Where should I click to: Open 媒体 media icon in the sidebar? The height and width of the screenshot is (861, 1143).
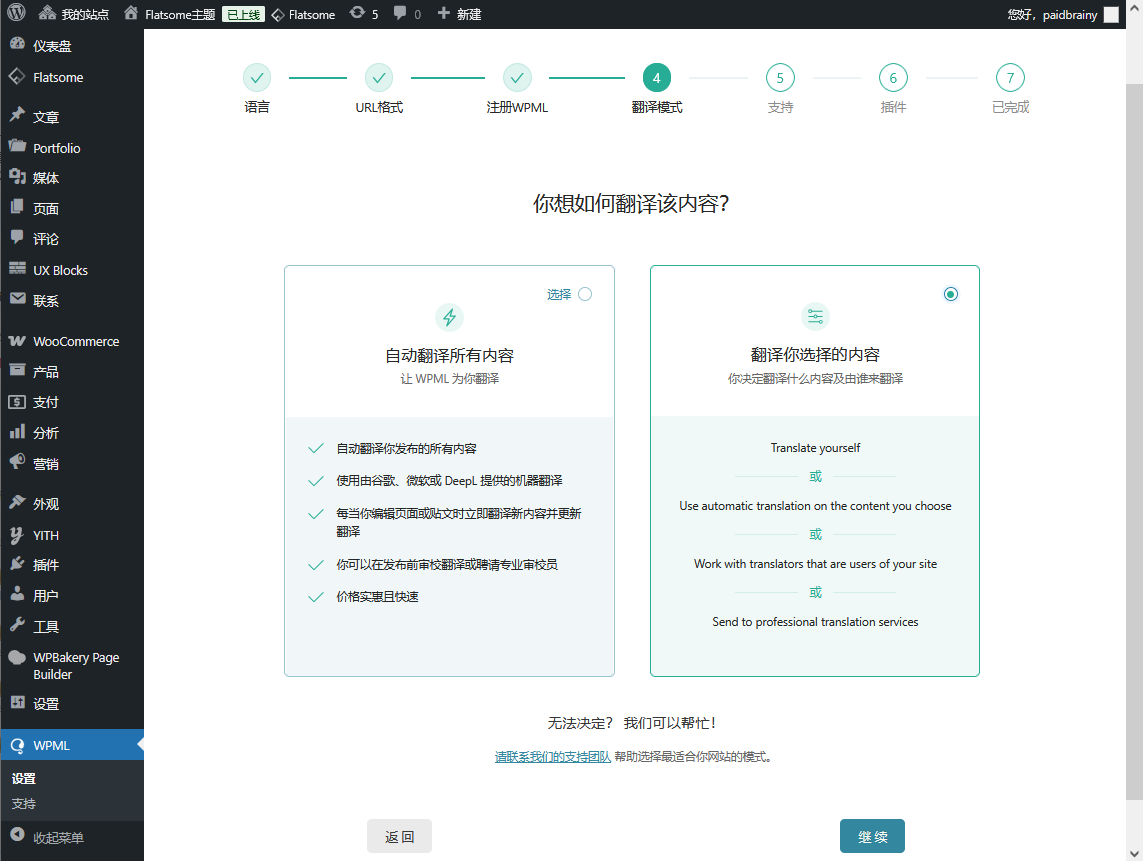click(17, 176)
